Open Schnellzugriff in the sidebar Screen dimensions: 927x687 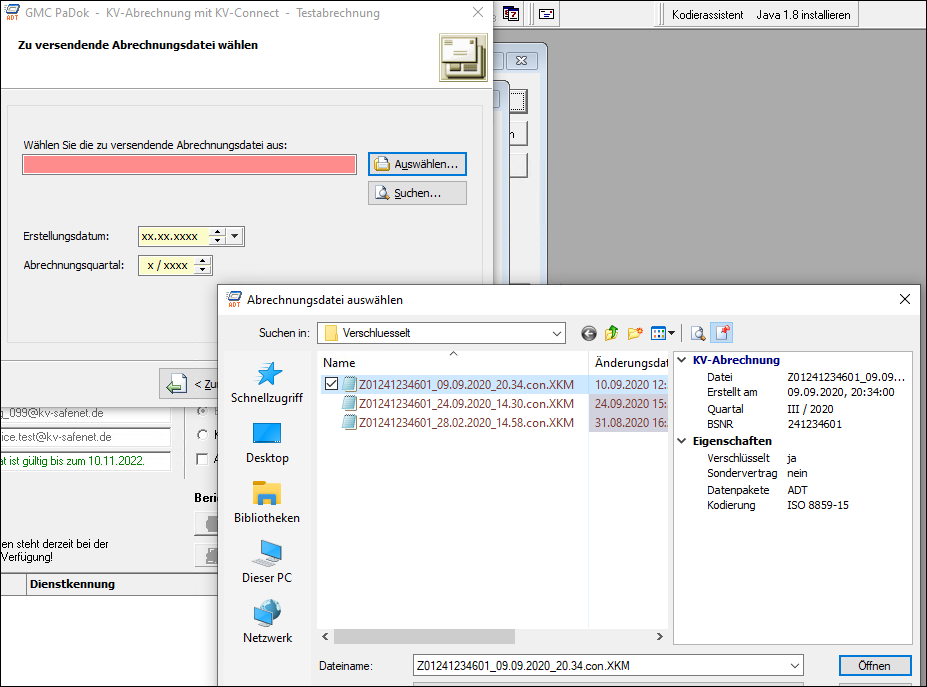267,383
